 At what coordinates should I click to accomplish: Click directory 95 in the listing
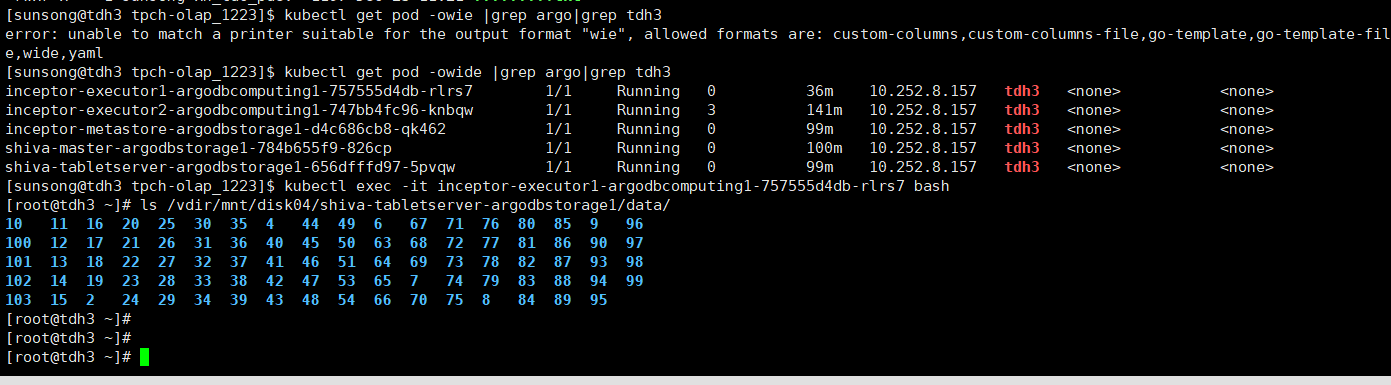(x=599, y=300)
